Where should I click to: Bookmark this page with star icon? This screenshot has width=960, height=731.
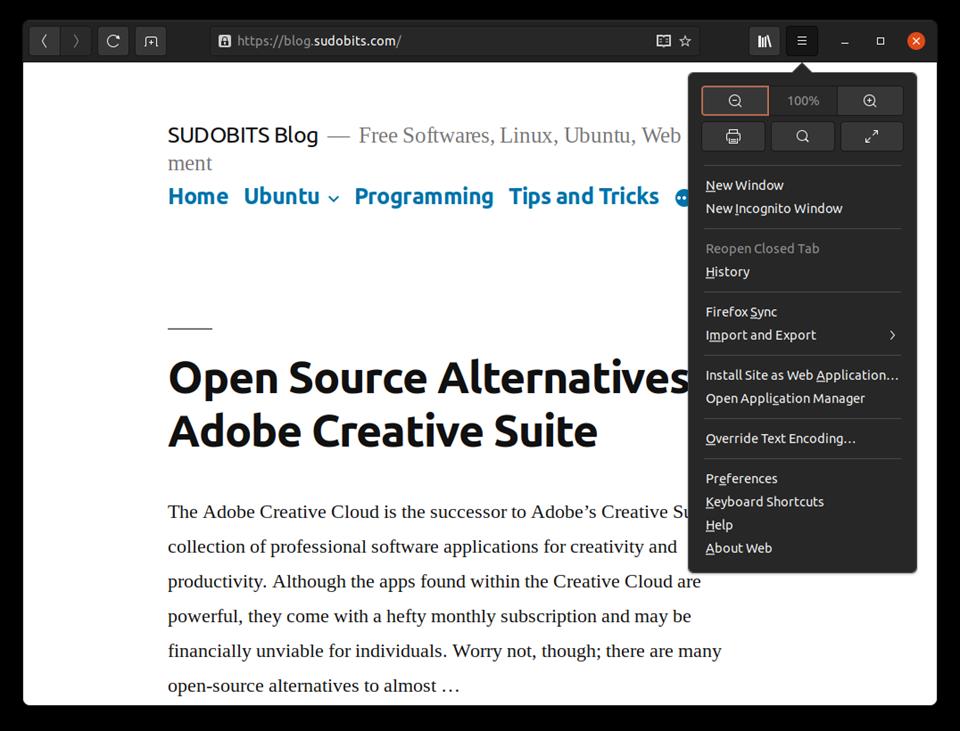(x=685, y=41)
